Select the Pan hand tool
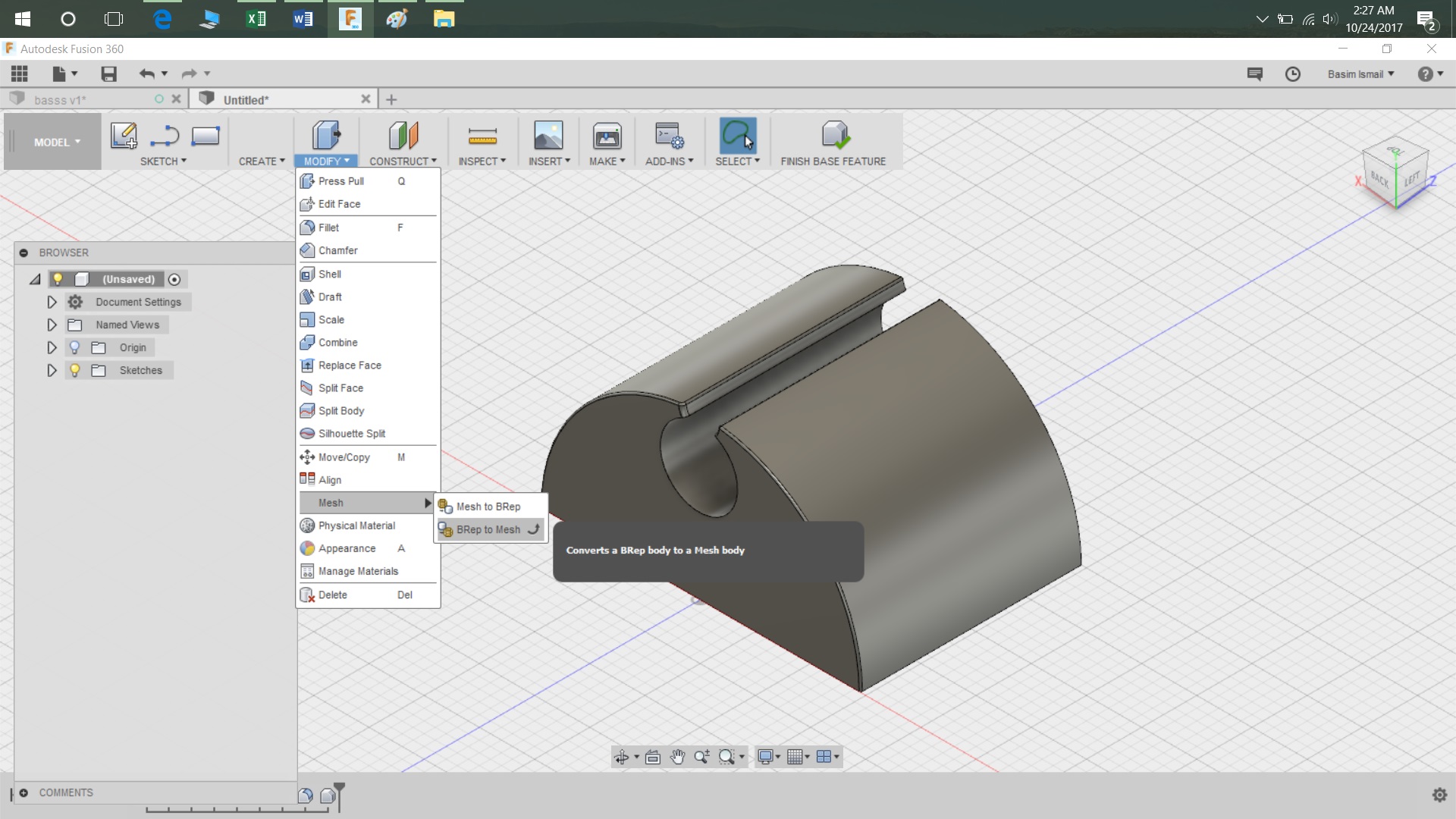Screen dimensions: 1456x819 (x=677, y=757)
